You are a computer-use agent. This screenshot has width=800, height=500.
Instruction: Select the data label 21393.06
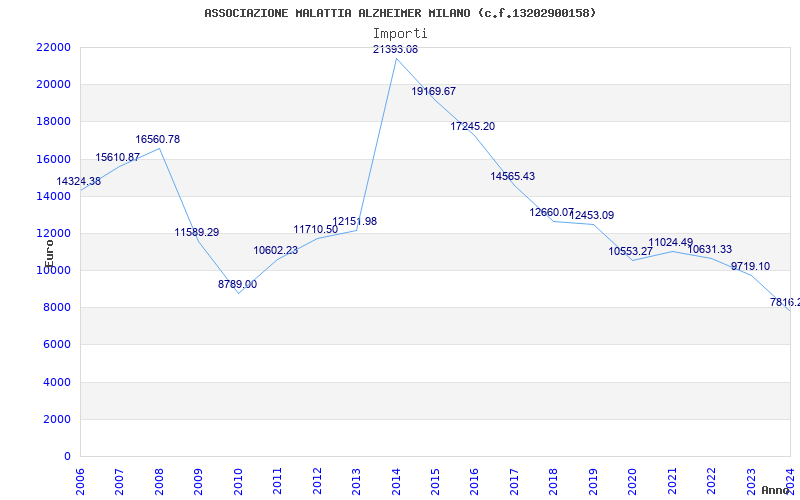pos(395,49)
